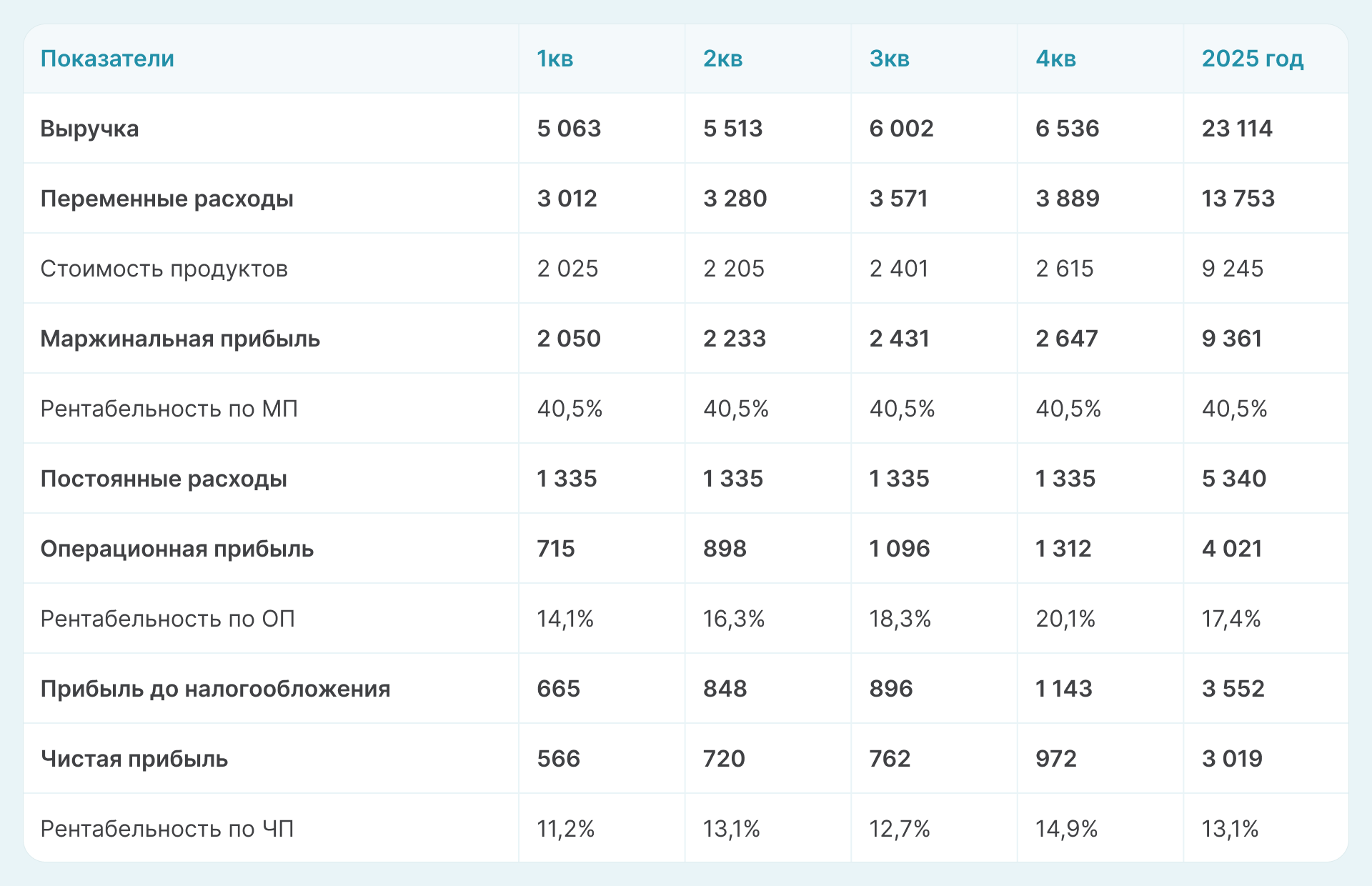Select the 4кв column header
The image size is (1372, 886).
point(1055,59)
